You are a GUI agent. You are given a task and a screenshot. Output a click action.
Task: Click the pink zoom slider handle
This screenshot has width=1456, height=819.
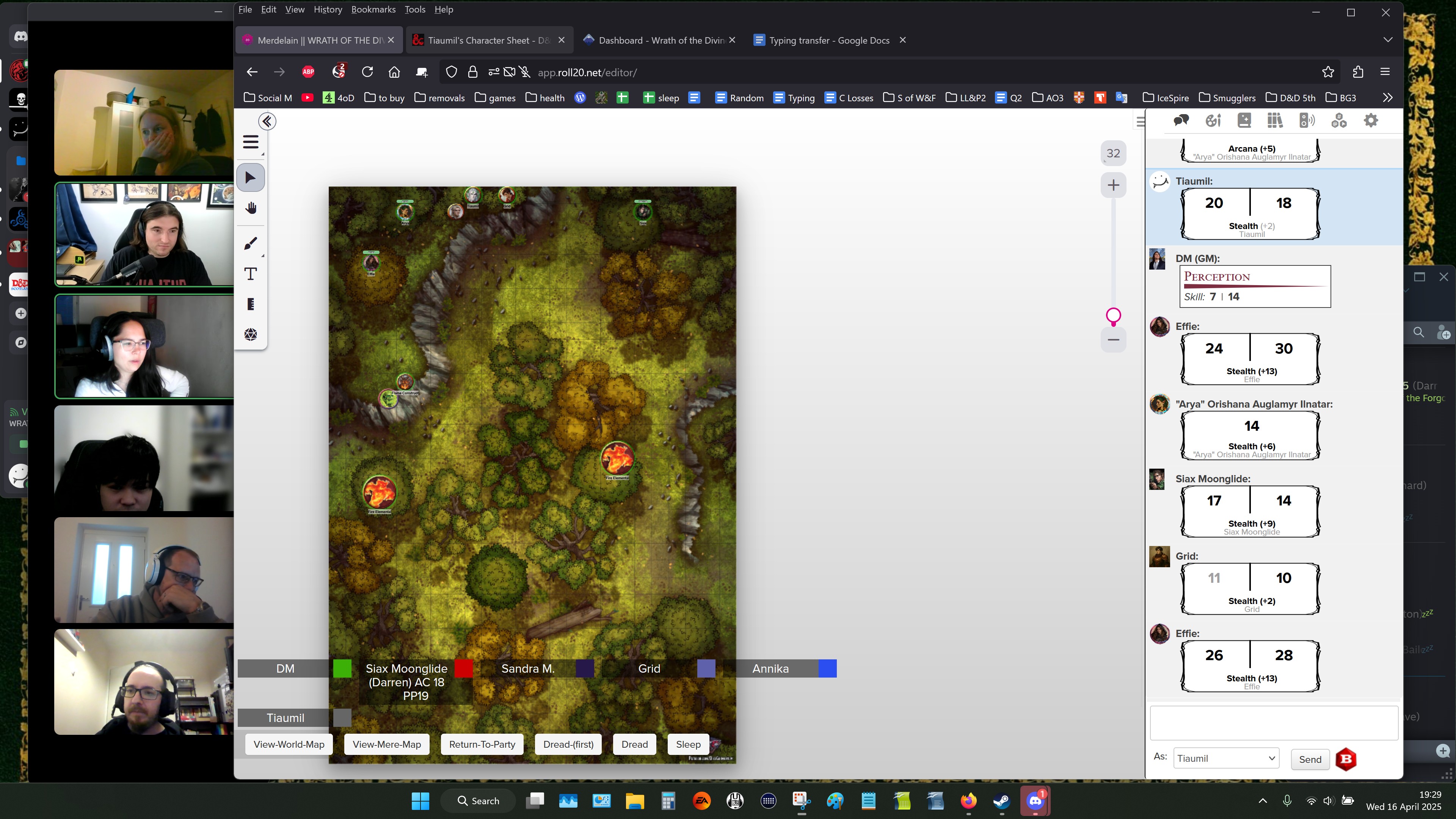(x=1113, y=315)
